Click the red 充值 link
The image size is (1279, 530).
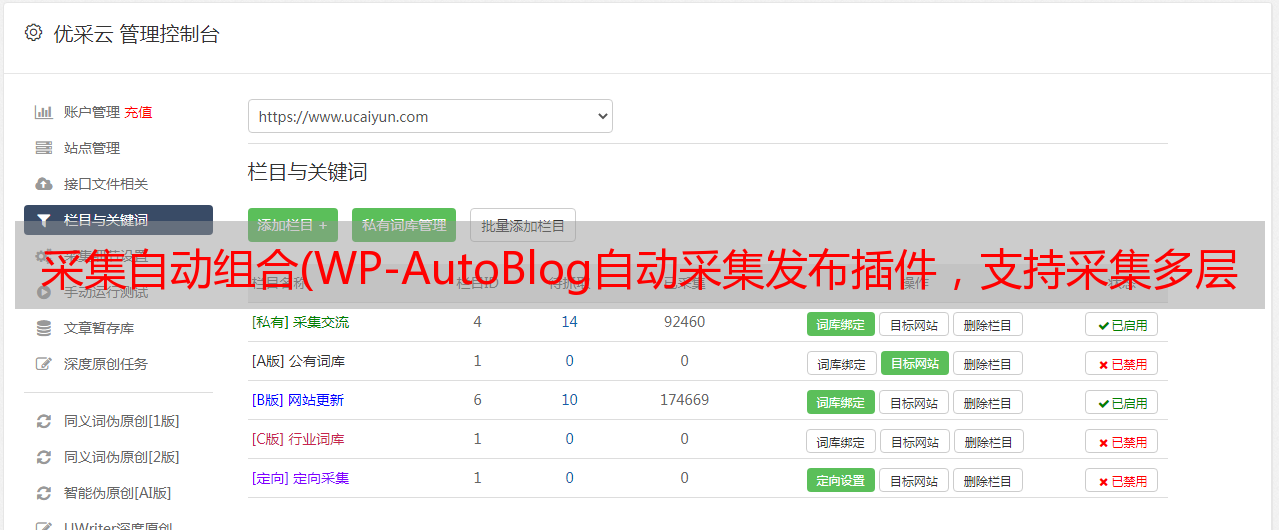[138, 112]
